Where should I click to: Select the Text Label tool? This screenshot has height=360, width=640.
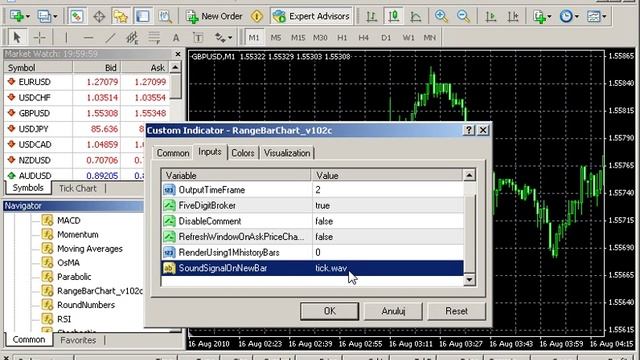(198, 38)
